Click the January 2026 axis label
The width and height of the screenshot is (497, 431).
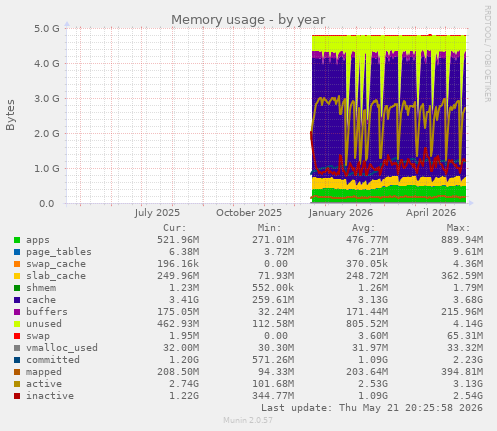coord(341,213)
